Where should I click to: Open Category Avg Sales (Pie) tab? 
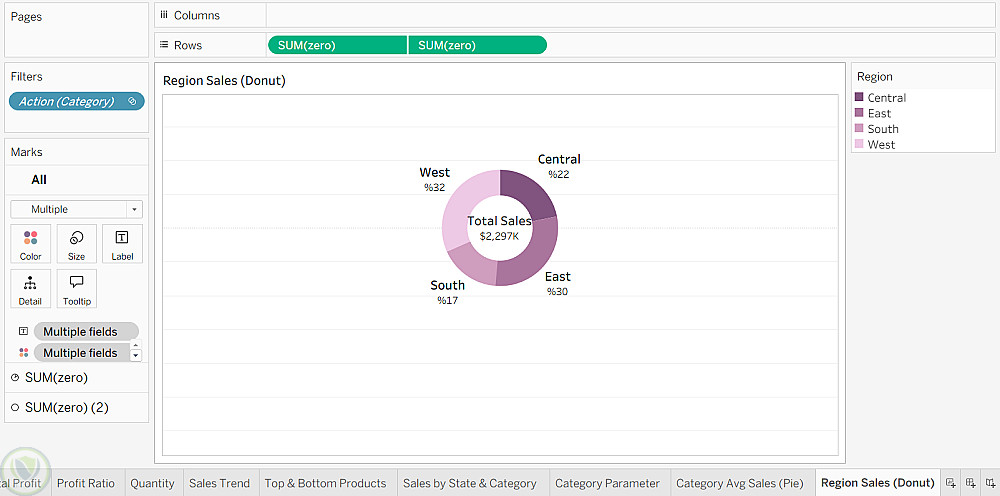pyautogui.click(x=740, y=483)
